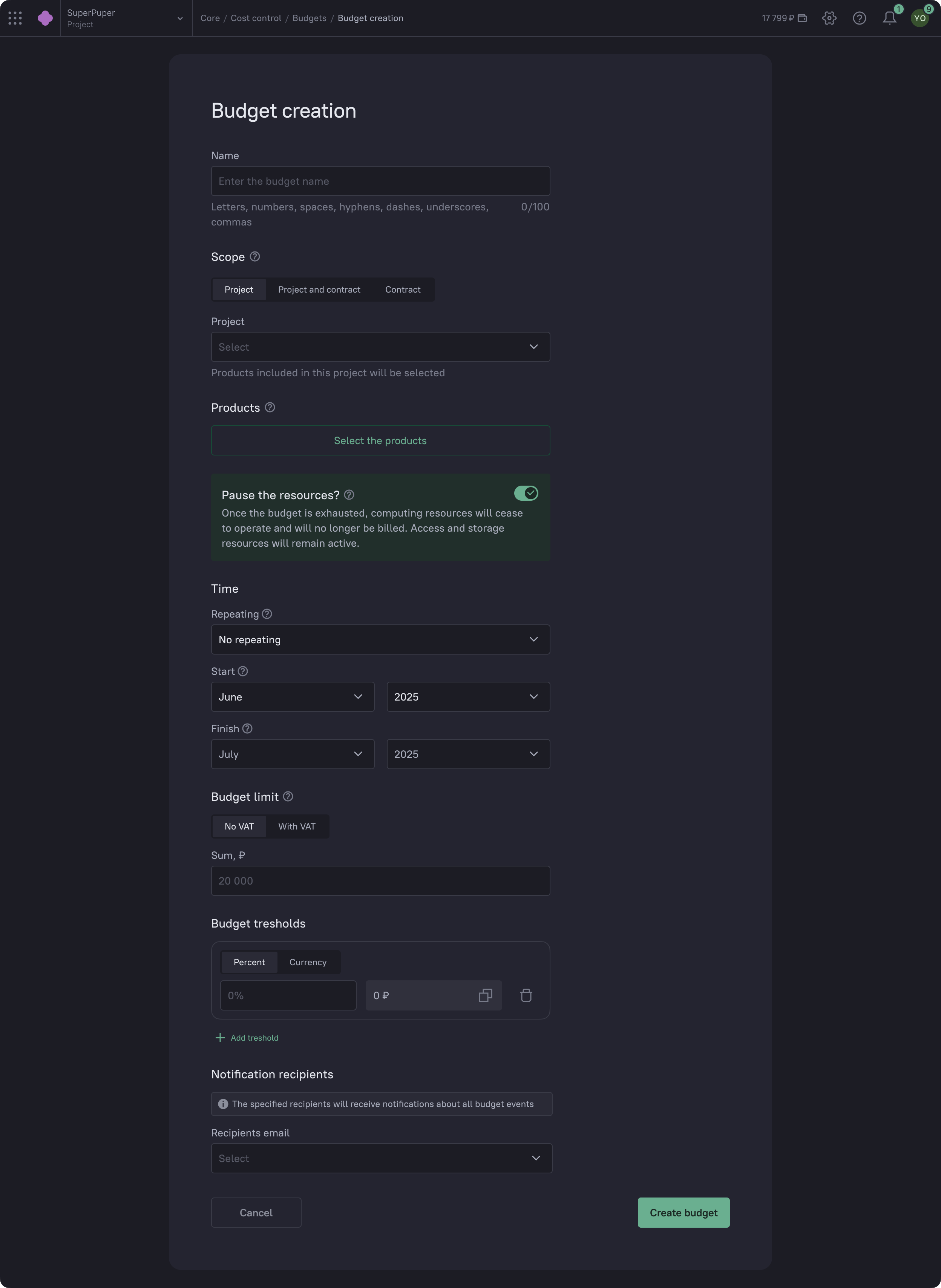Duplicate the threshold using the copy icon
The image size is (941, 1288).
(x=485, y=995)
